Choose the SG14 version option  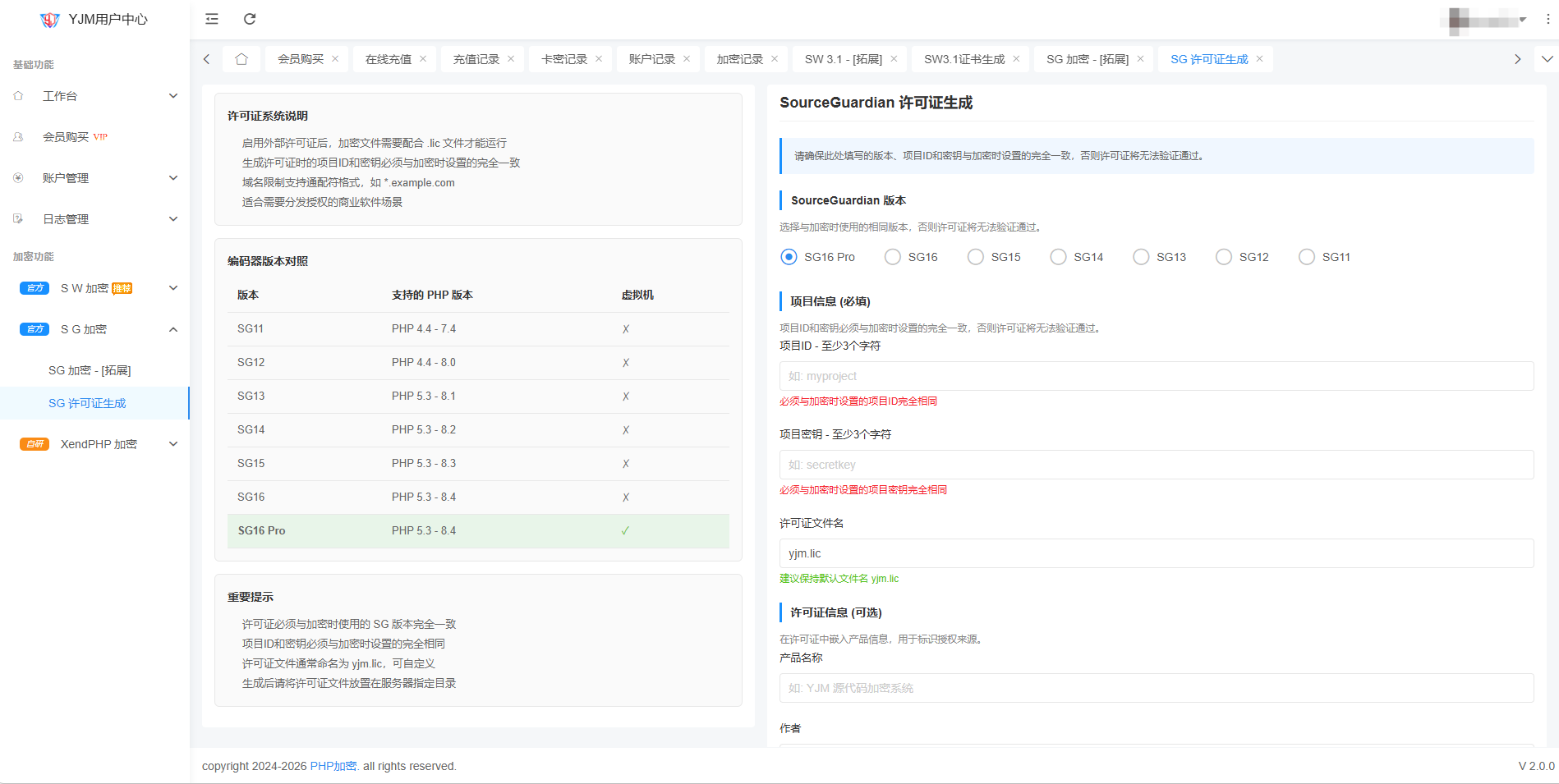point(1059,257)
